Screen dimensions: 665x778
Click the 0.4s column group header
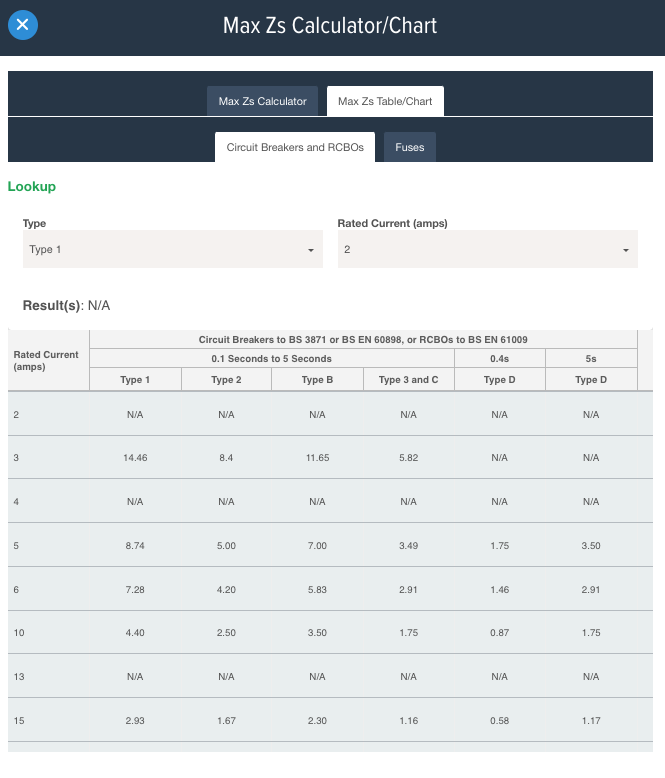[500, 358]
